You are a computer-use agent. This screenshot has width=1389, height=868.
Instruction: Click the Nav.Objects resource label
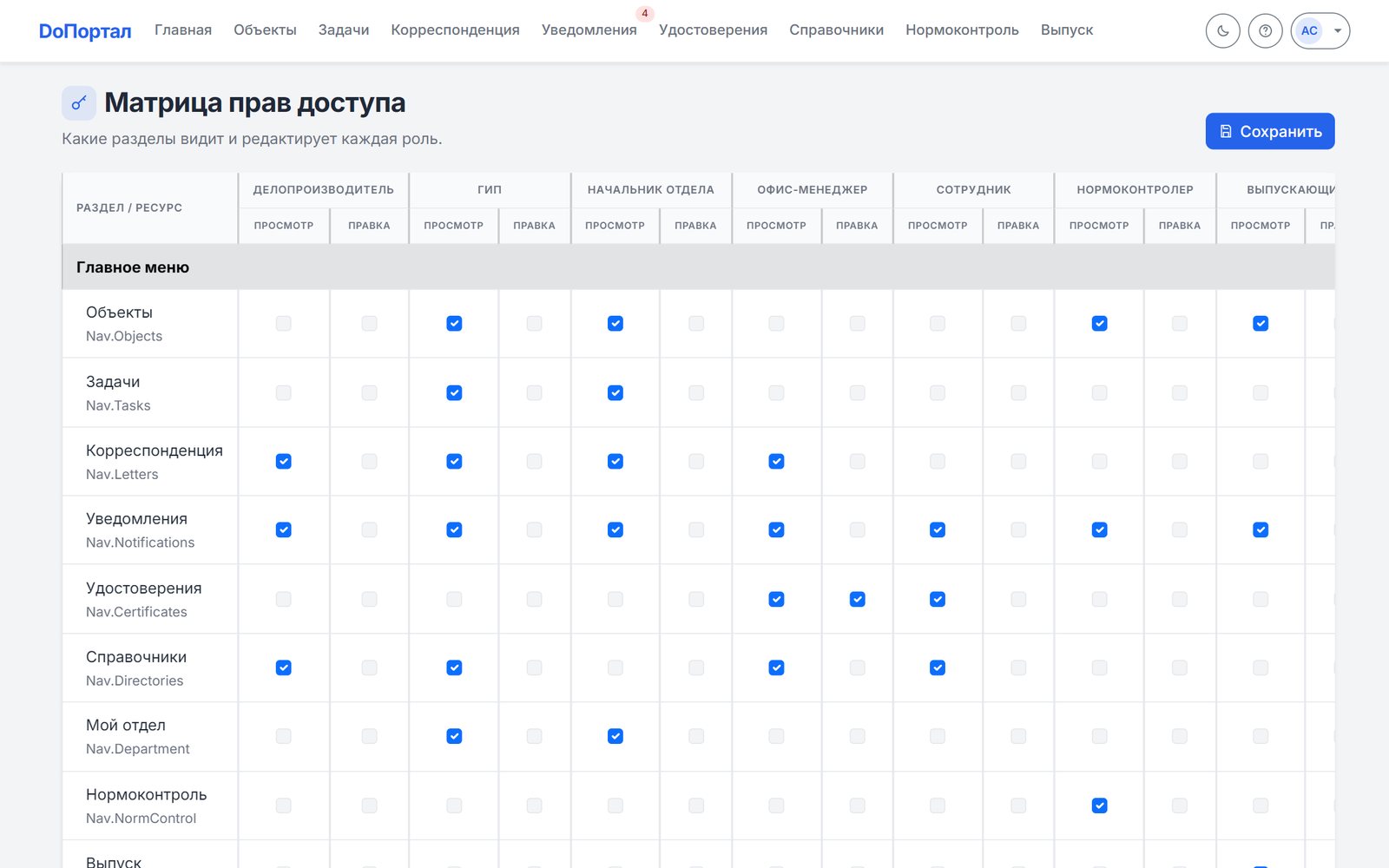(124, 337)
